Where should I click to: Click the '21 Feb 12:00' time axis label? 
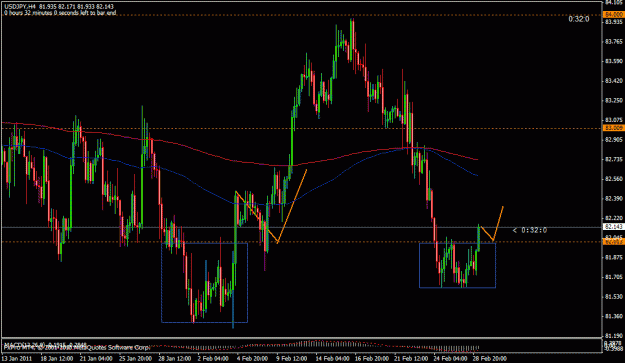point(411,358)
